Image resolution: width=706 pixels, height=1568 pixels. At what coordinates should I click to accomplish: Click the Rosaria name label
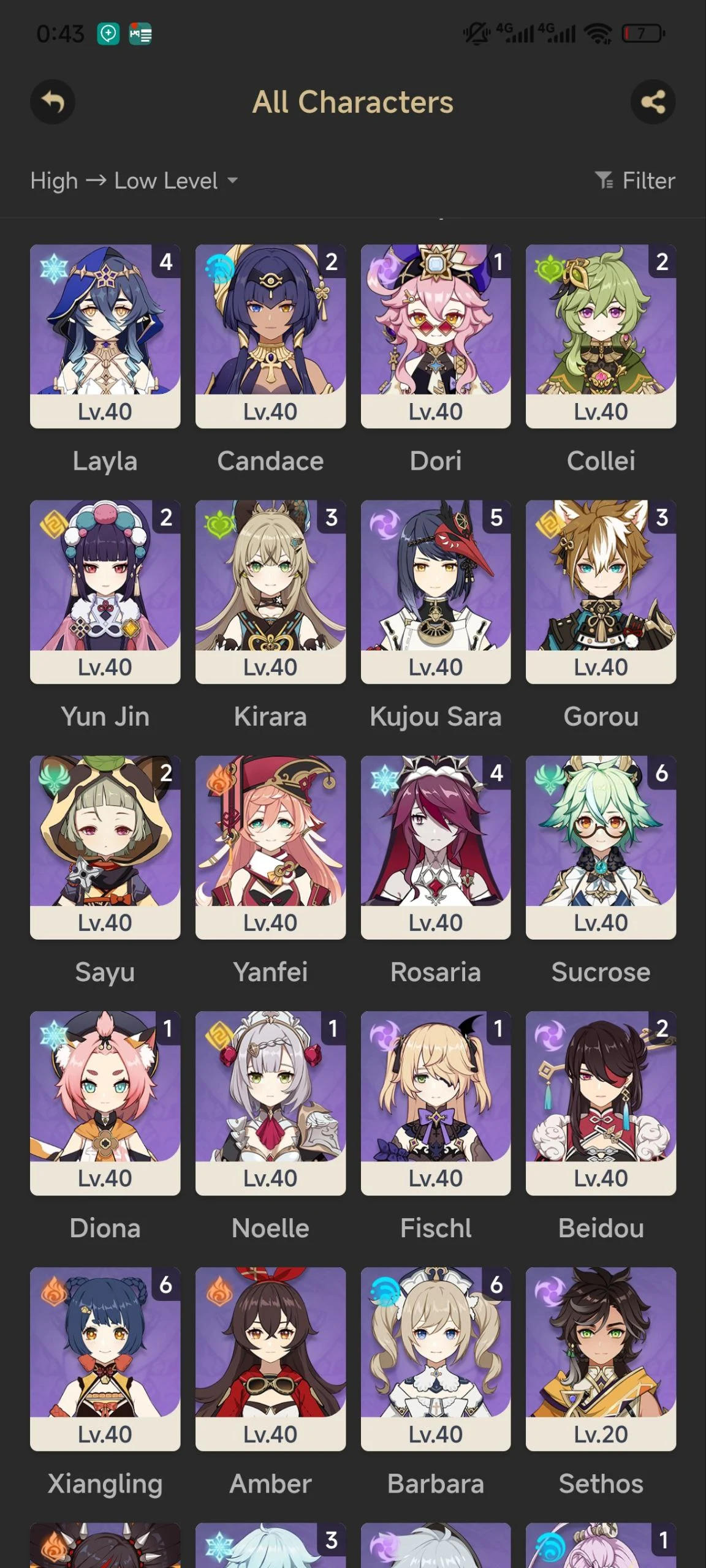tap(436, 972)
